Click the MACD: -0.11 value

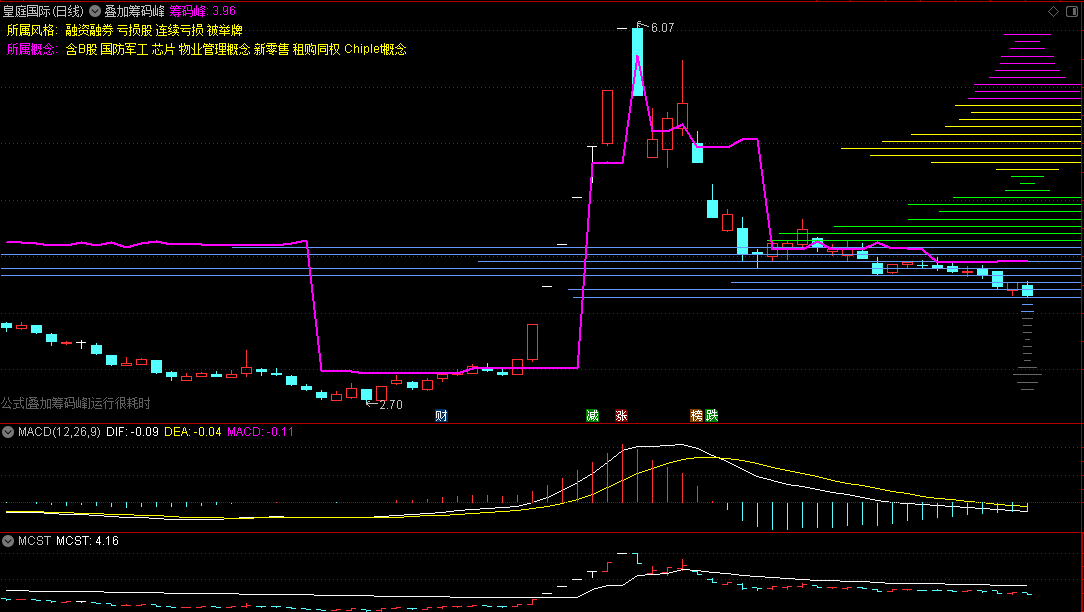[261, 432]
